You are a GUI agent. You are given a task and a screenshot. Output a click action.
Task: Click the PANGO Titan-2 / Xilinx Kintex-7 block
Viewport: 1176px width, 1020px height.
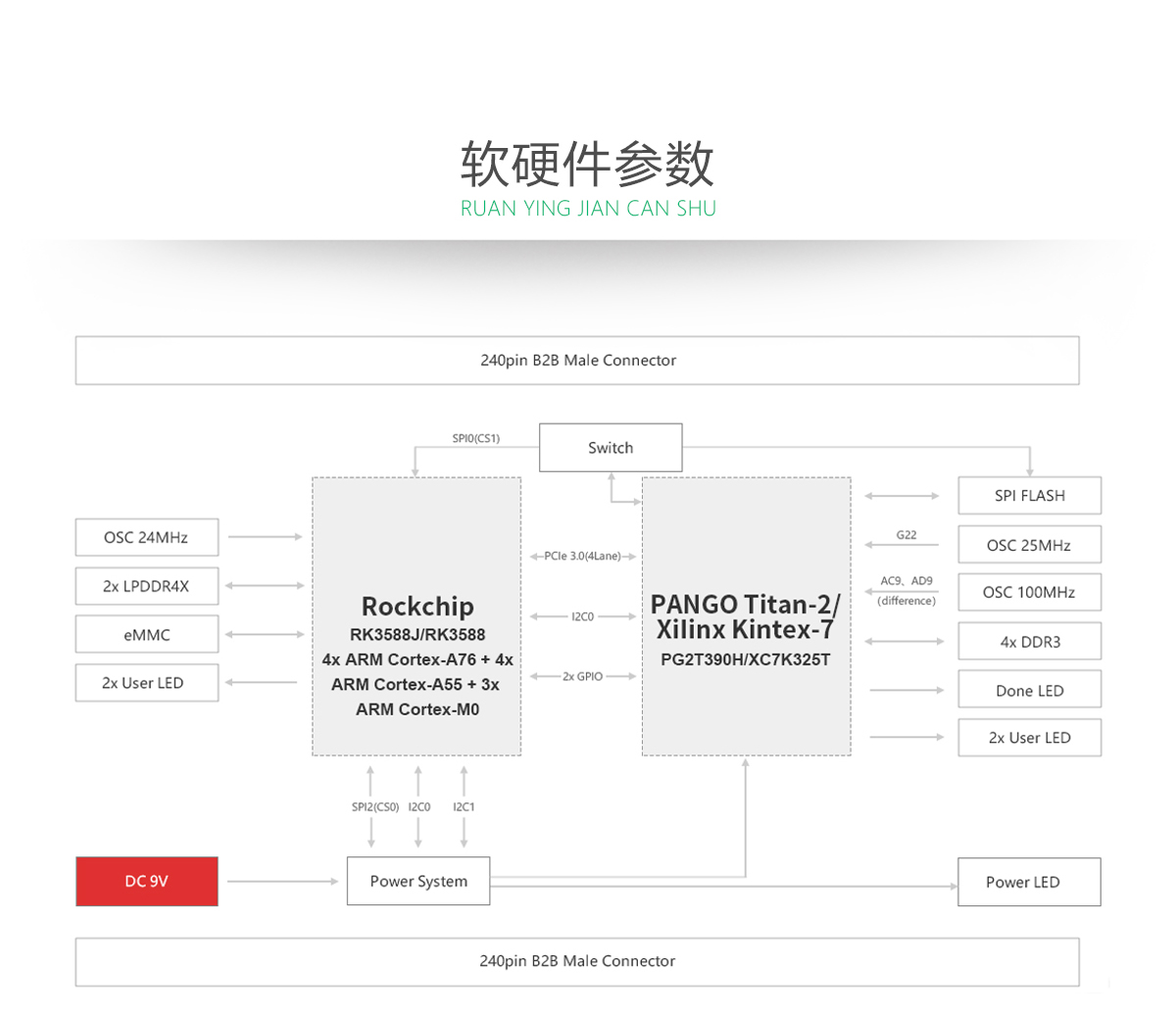(x=746, y=616)
